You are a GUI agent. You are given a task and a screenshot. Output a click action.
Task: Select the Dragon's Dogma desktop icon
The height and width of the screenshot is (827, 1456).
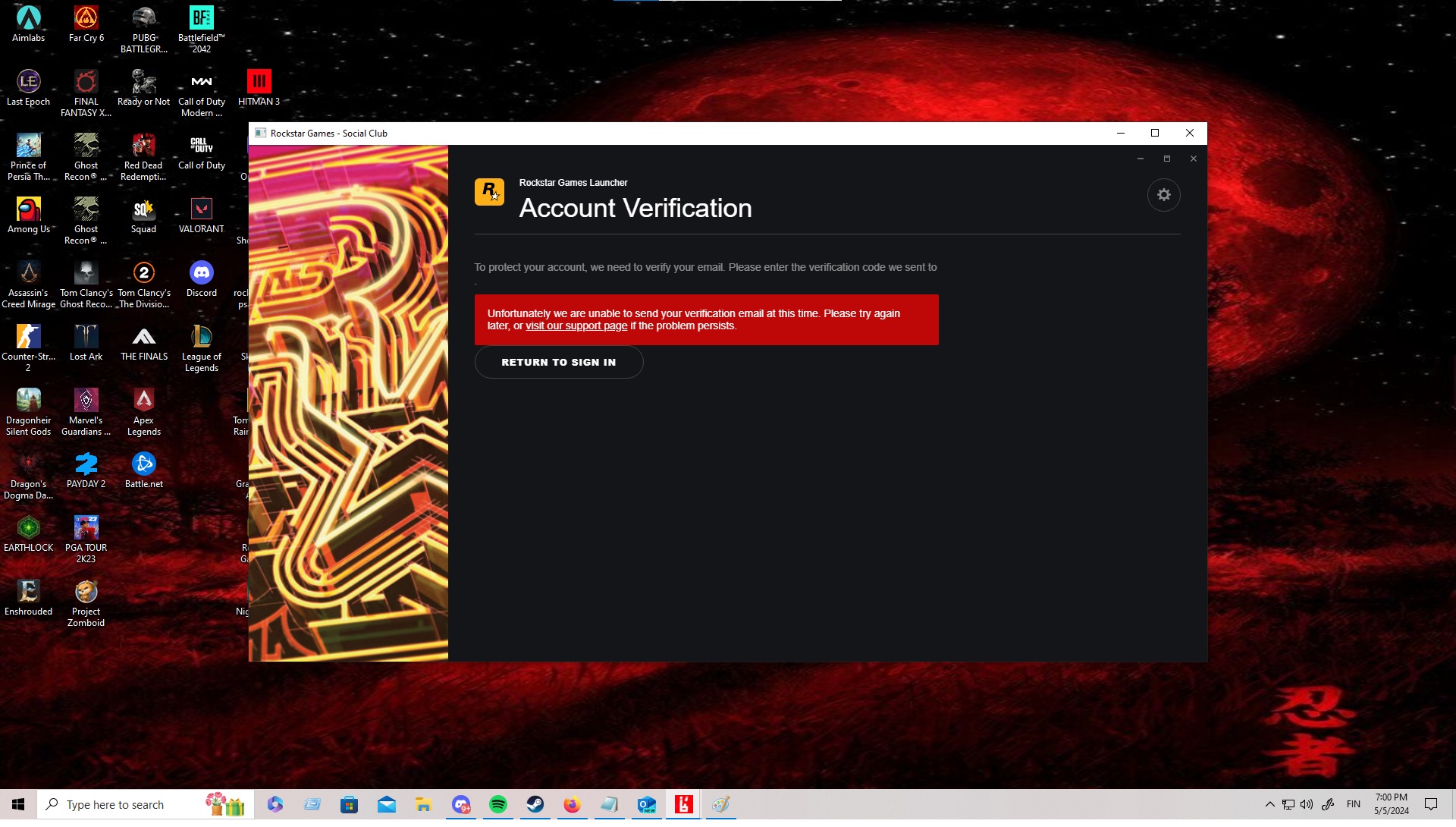point(29,476)
